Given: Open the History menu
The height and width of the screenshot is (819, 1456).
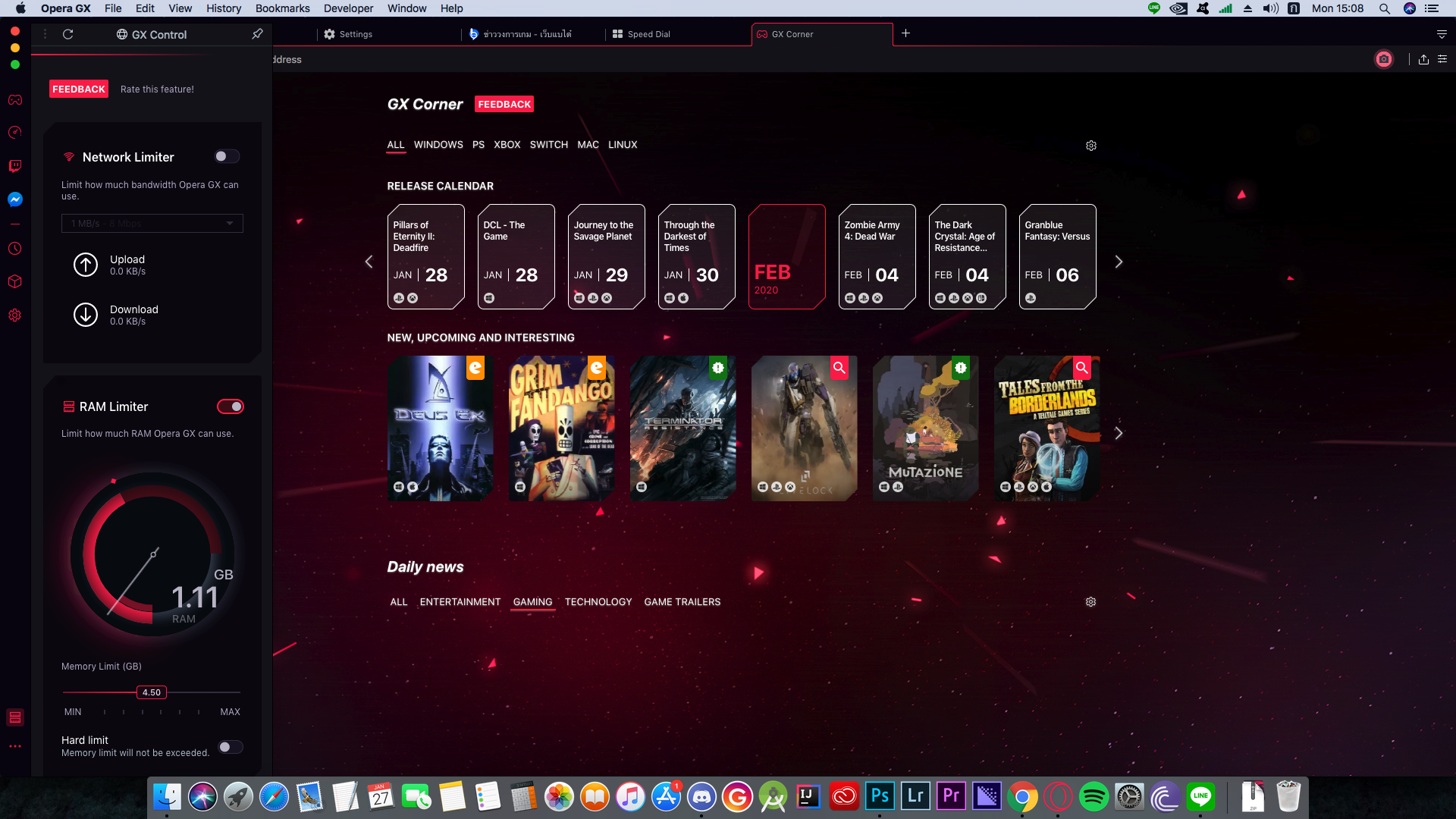Looking at the screenshot, I should [x=224, y=8].
